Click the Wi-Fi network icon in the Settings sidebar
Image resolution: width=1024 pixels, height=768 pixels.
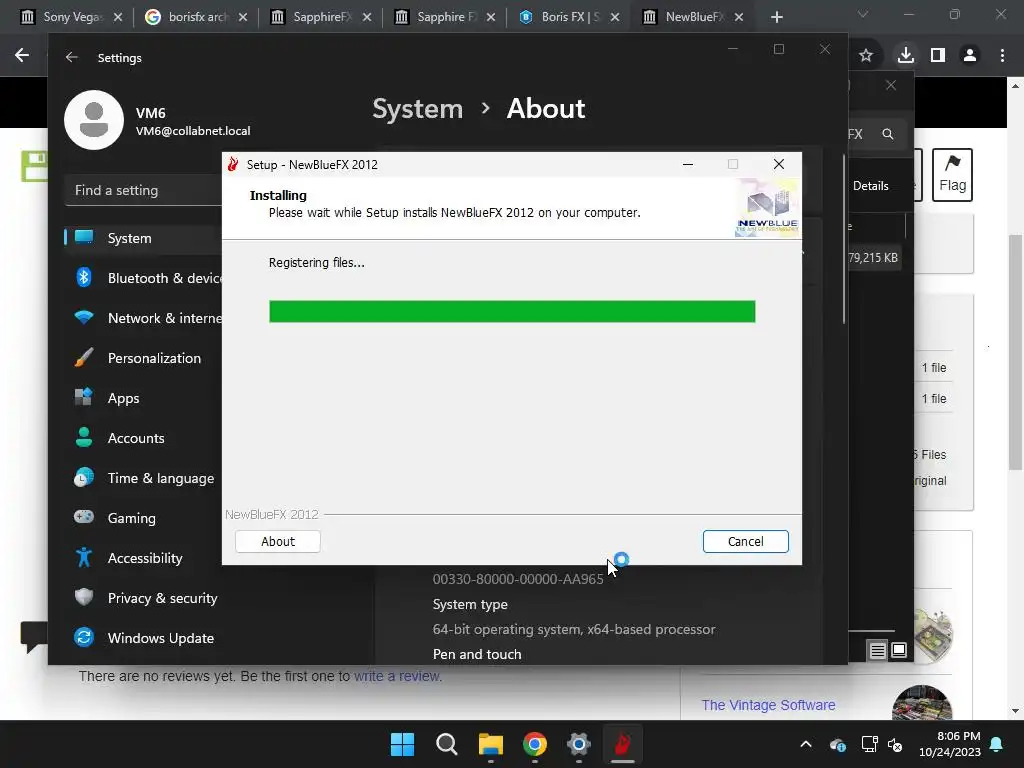pyautogui.click(x=84, y=317)
